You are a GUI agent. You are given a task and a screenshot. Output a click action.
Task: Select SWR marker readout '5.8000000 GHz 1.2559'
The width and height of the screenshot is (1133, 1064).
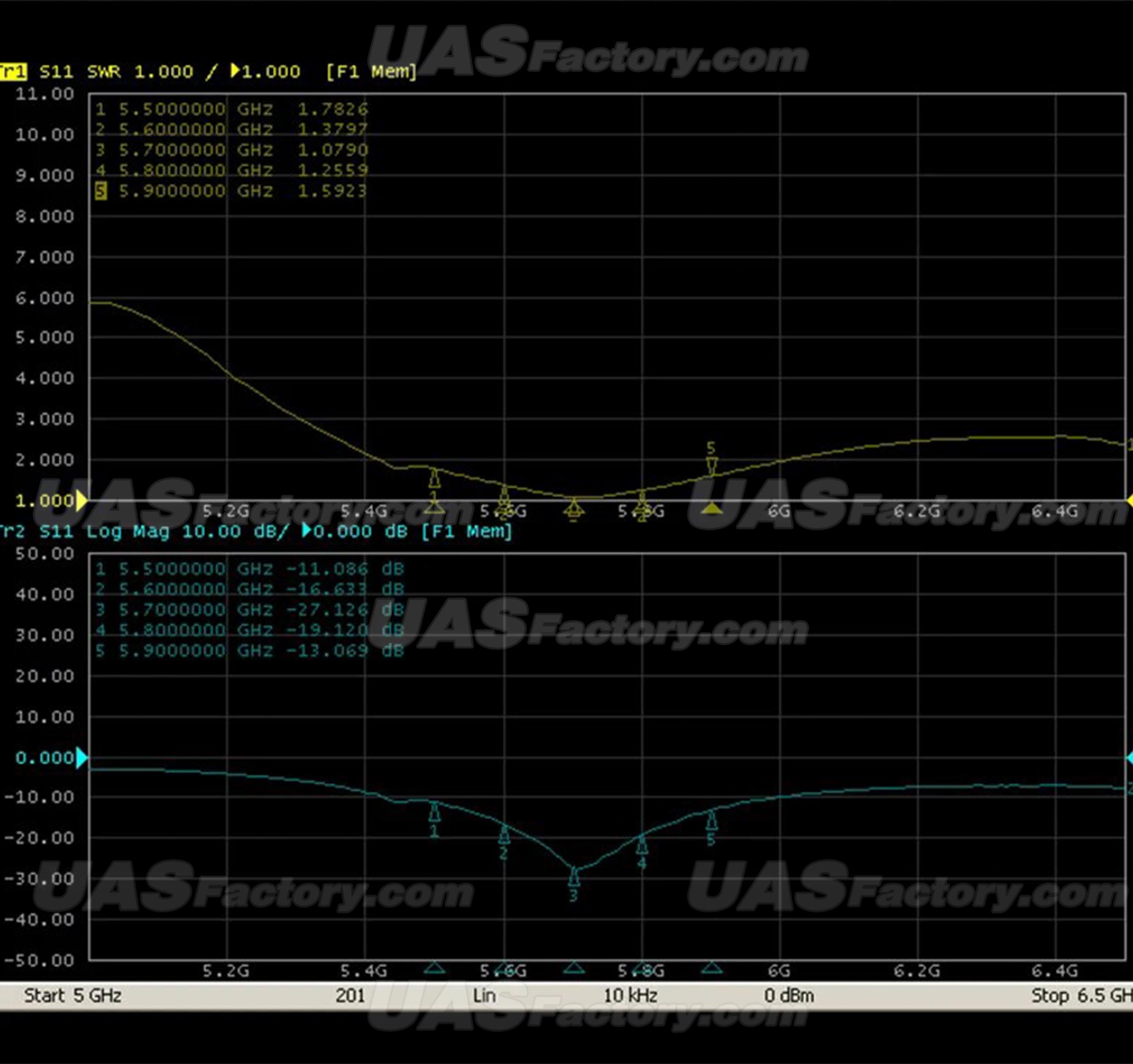click(x=232, y=170)
